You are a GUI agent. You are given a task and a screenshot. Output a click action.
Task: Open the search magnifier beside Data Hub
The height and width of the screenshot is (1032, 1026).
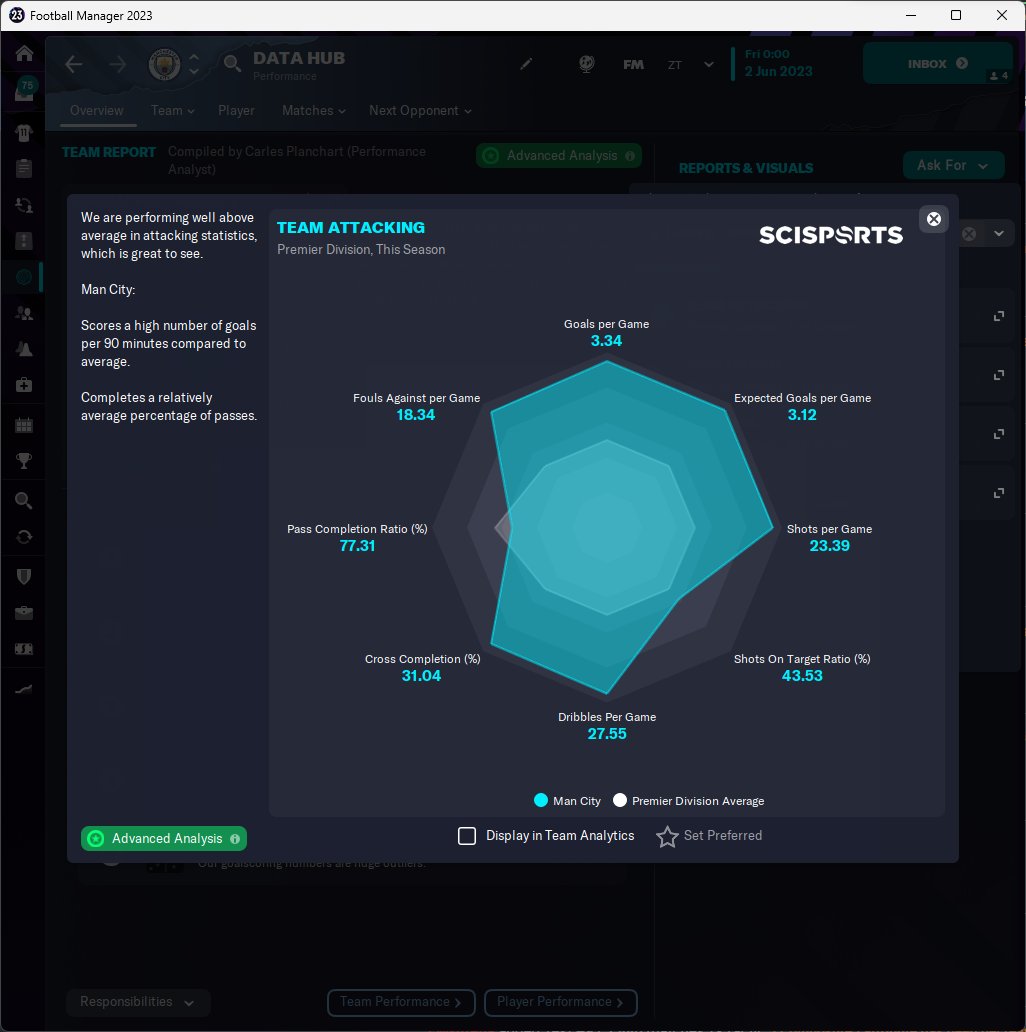(232, 64)
